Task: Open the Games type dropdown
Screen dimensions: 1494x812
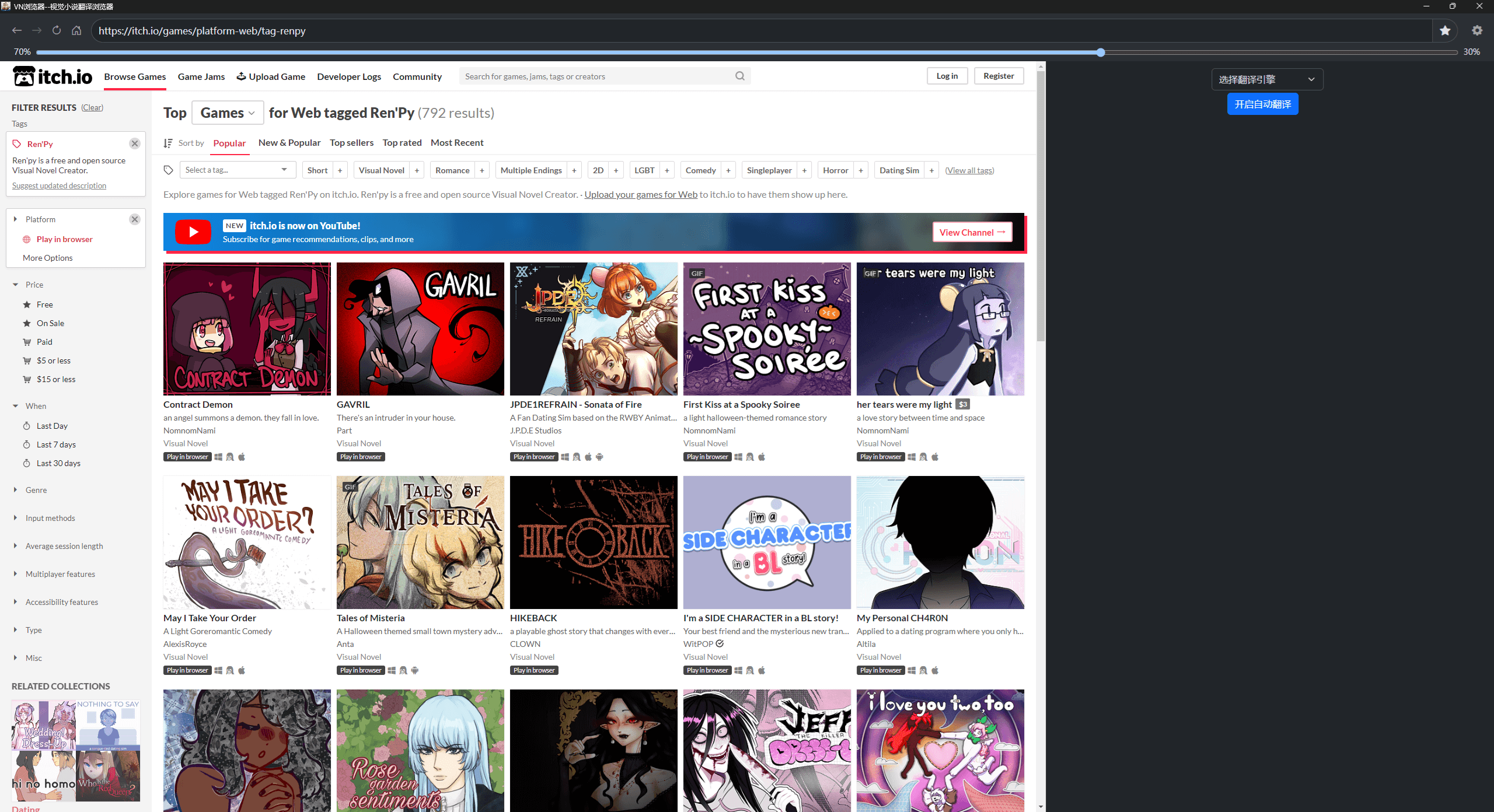Action: point(228,113)
